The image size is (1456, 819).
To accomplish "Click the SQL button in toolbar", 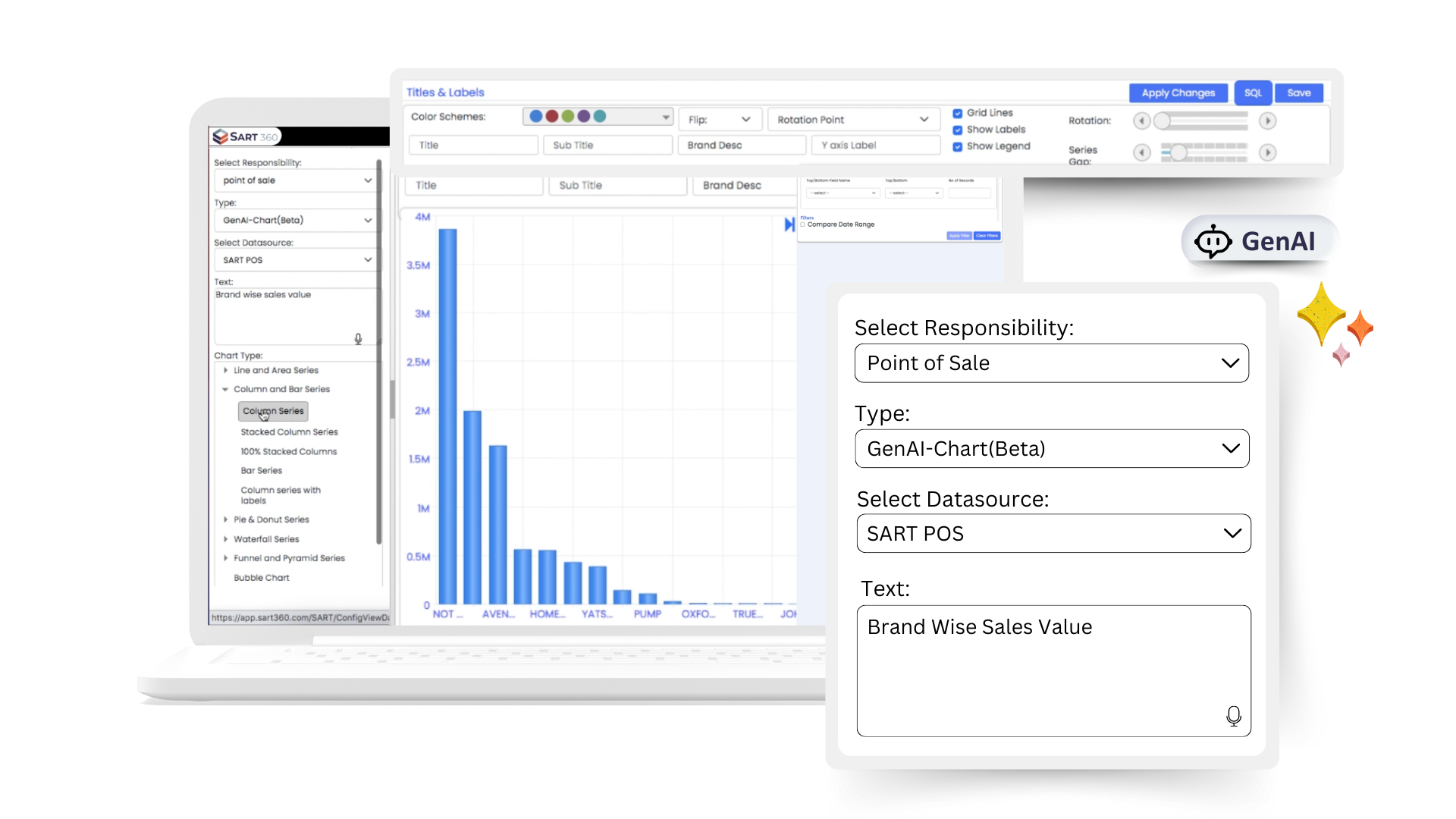I will 1254,93.
